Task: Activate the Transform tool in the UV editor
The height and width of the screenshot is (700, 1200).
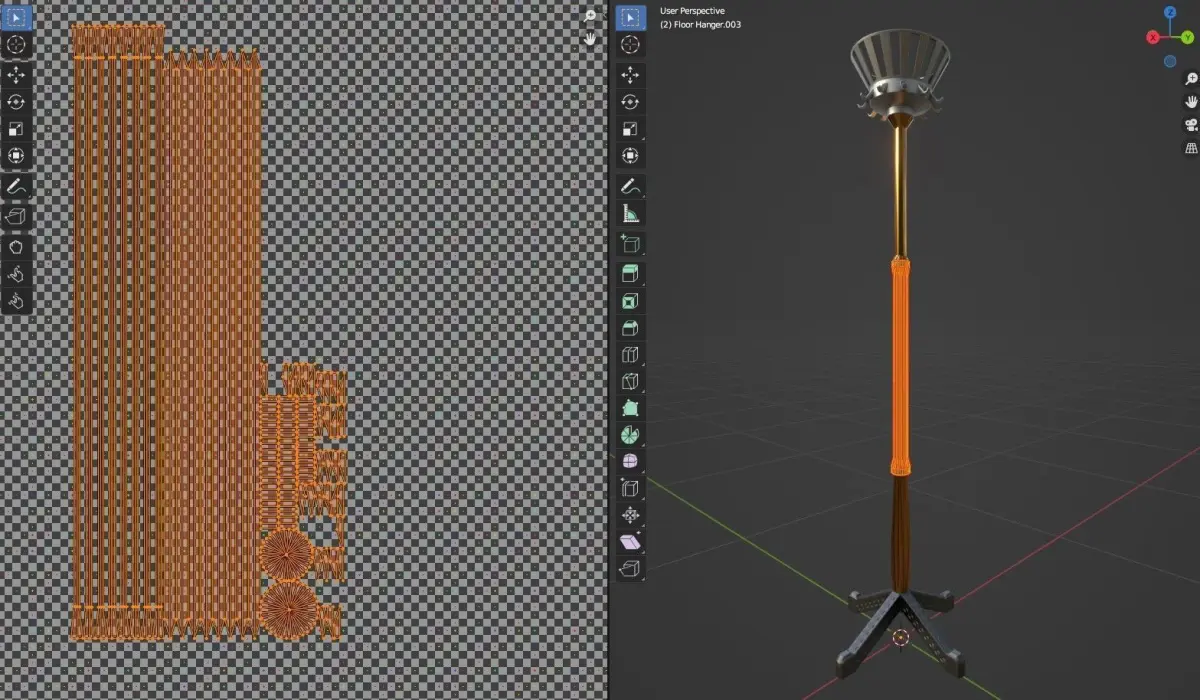Action: coord(17,156)
